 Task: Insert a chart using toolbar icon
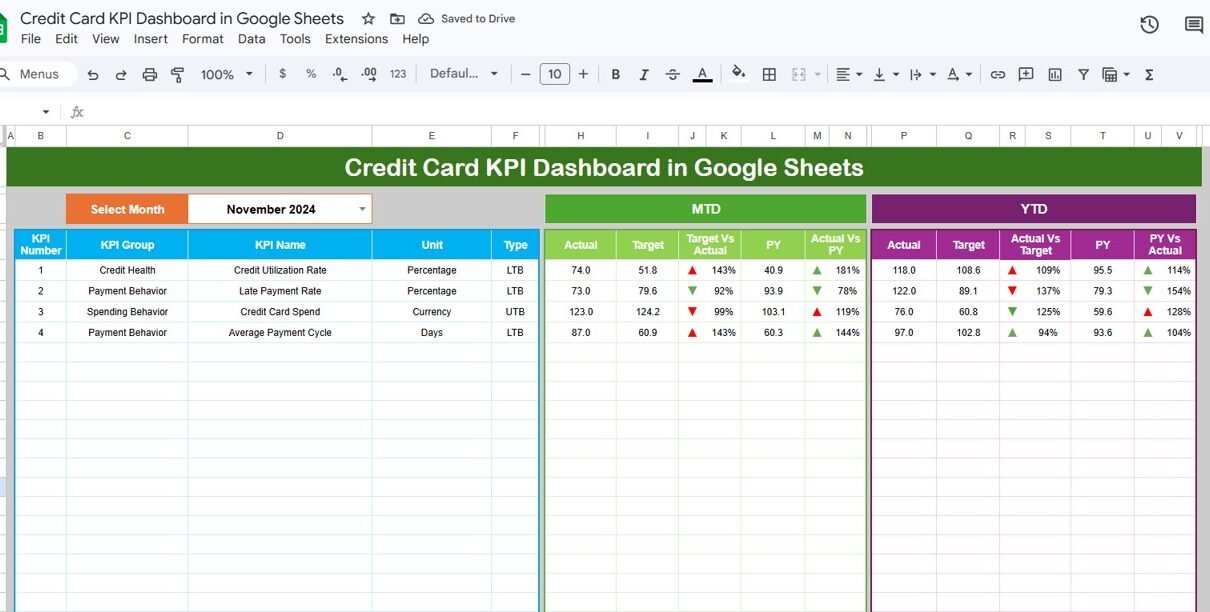[x=1054, y=74]
